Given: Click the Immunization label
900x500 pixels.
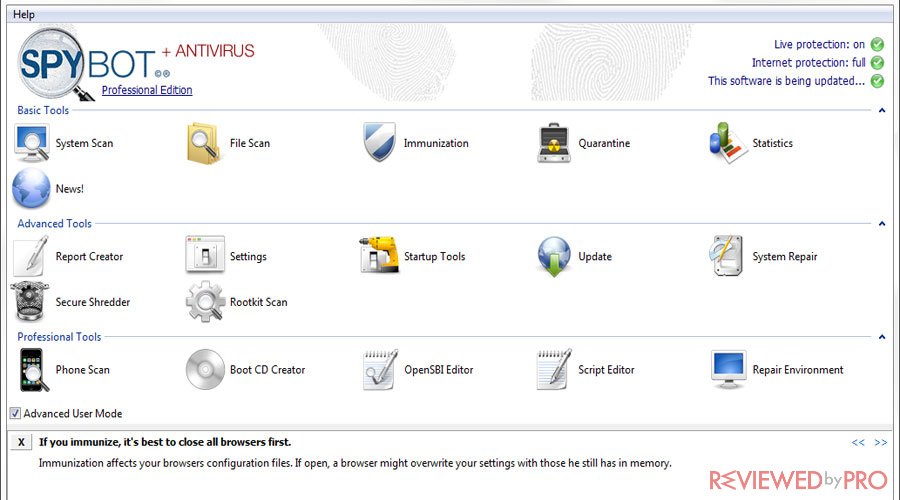Looking at the screenshot, I should click(x=436, y=143).
